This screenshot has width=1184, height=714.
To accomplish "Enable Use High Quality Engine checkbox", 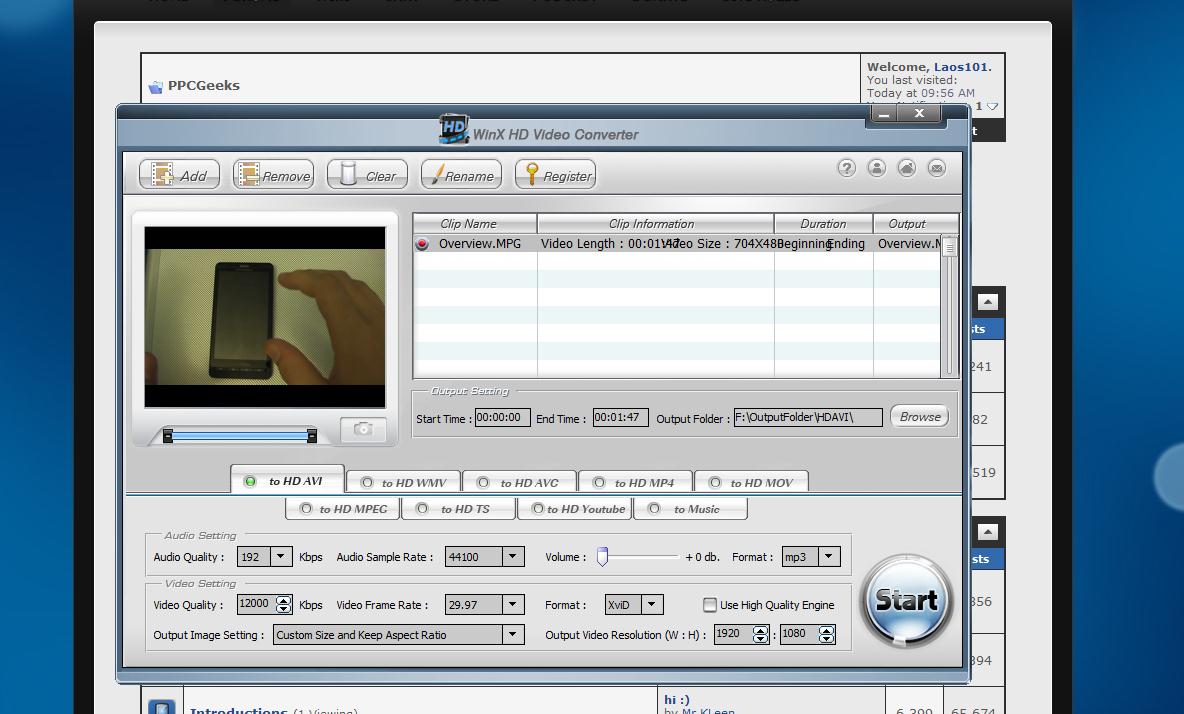I will click(710, 605).
